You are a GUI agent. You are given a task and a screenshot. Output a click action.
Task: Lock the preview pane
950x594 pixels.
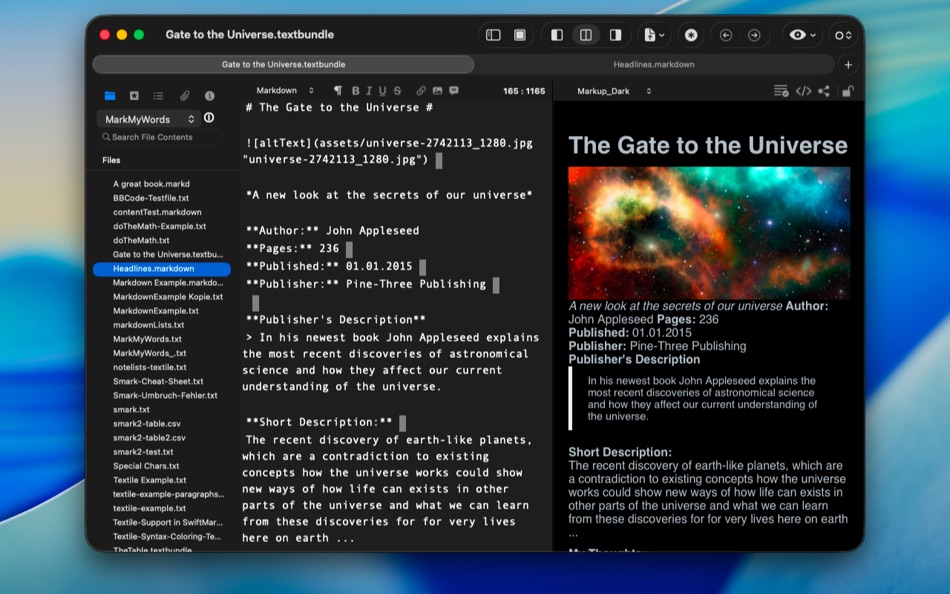(845, 90)
